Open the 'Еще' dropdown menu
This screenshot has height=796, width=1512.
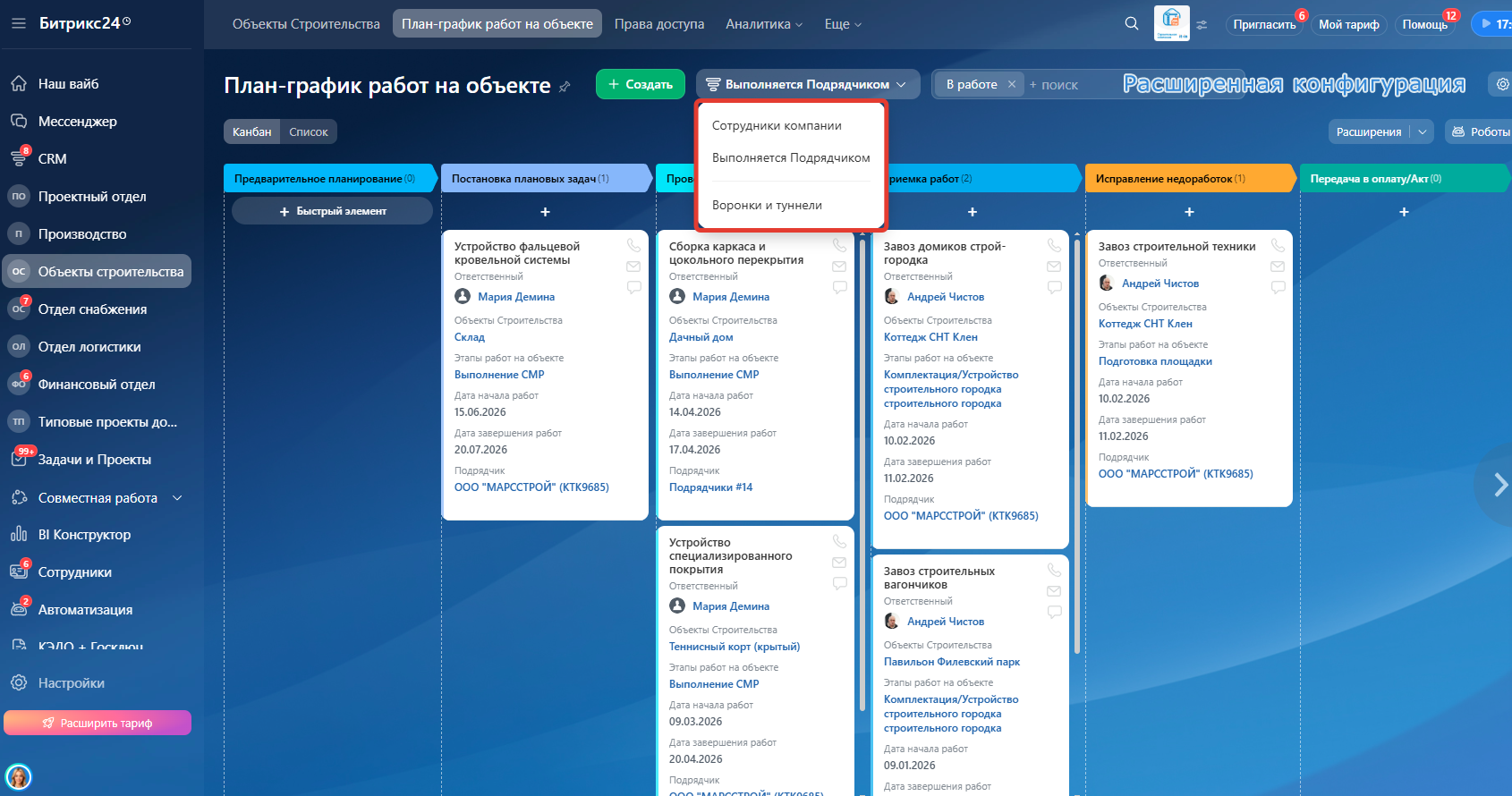point(843,24)
